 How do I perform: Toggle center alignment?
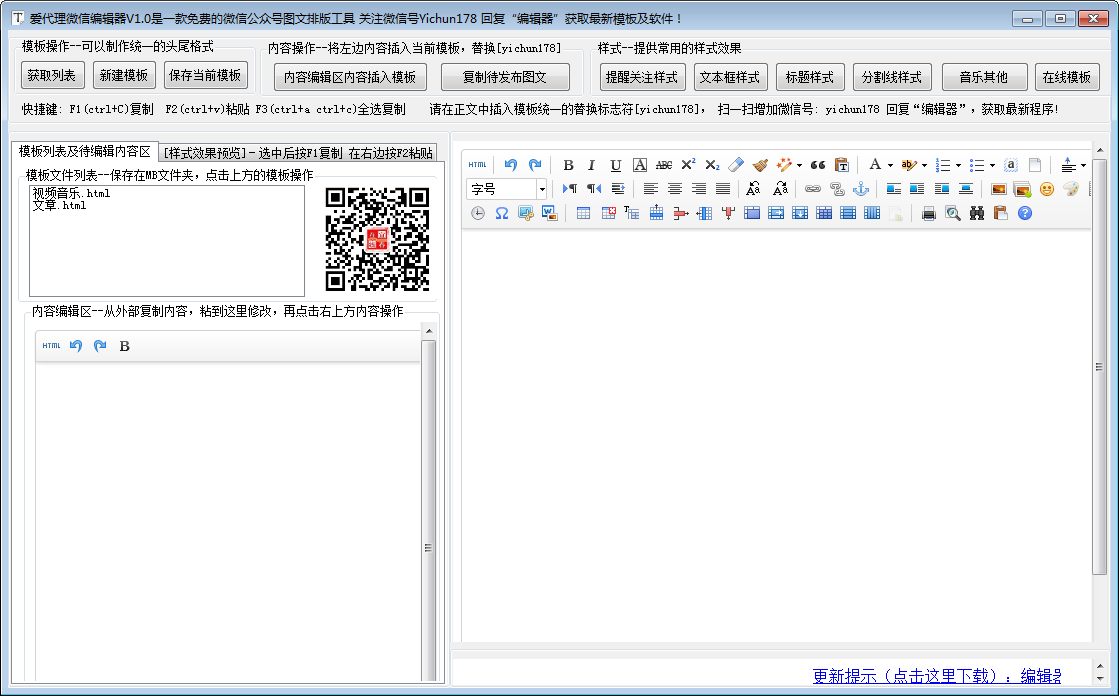pos(674,188)
